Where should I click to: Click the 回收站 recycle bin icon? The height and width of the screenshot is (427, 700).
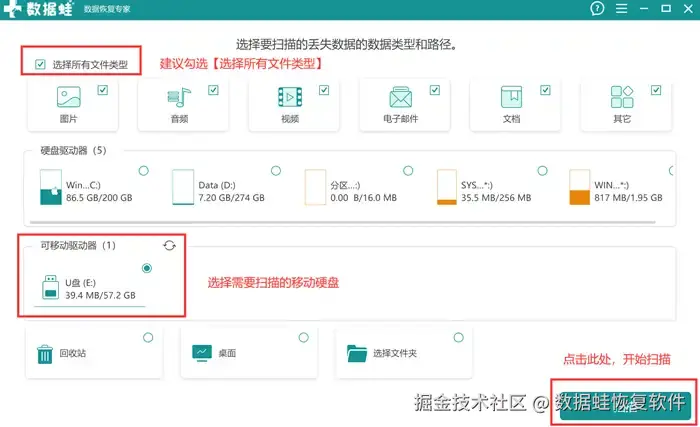pyautogui.click(x=45, y=354)
